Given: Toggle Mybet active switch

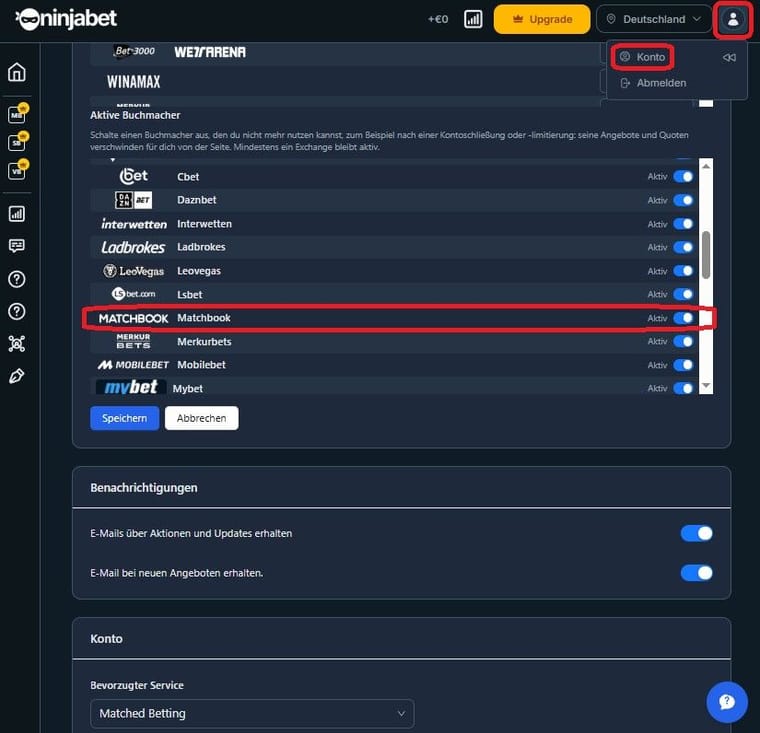Looking at the screenshot, I should [683, 388].
